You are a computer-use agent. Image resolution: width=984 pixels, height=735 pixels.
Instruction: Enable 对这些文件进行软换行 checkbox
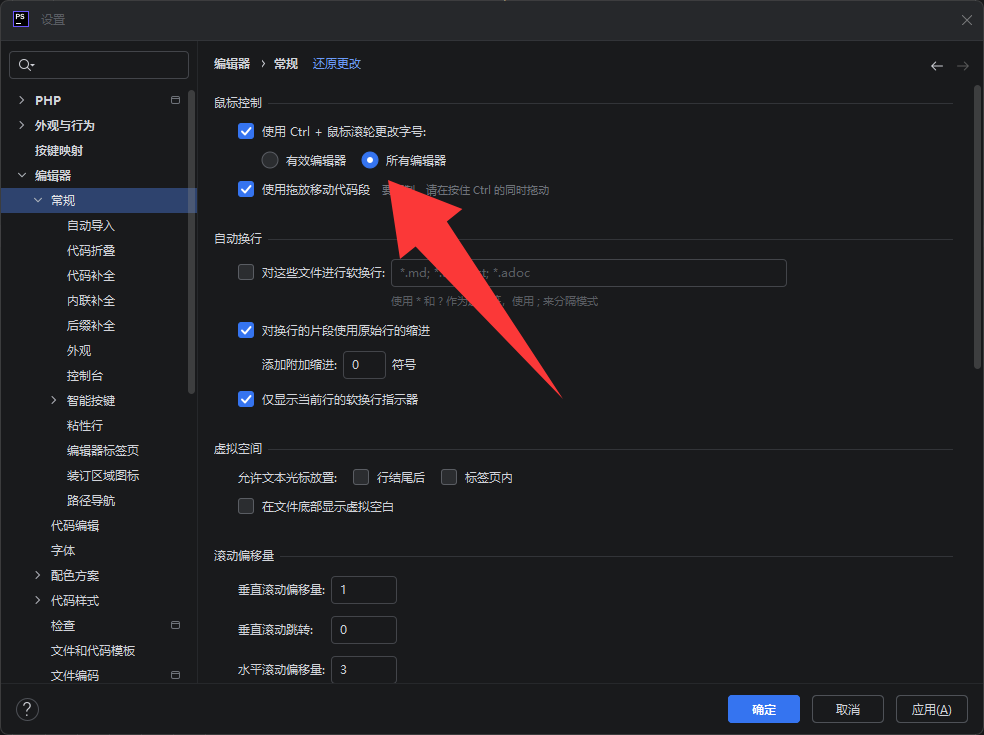(246, 272)
